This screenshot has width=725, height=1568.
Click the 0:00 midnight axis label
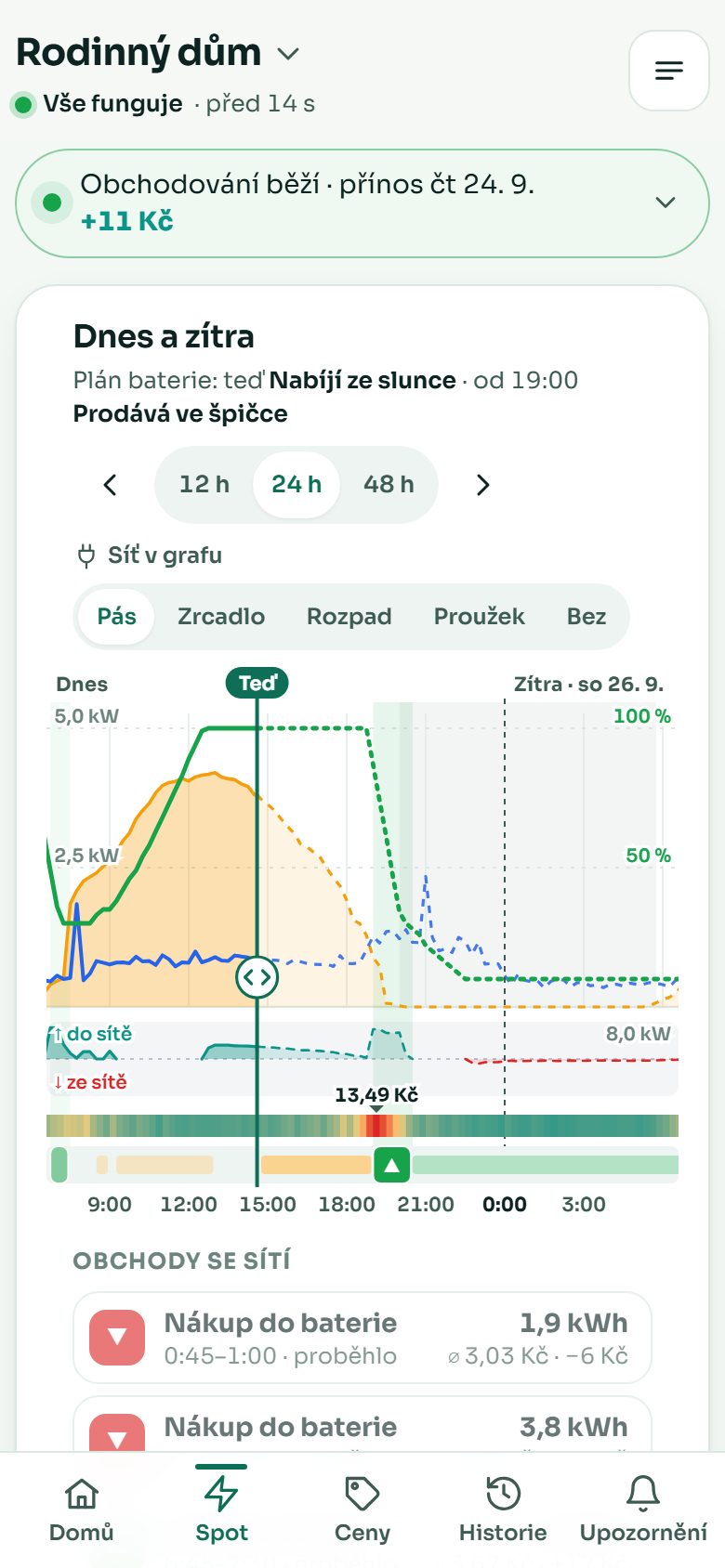[x=505, y=1205]
